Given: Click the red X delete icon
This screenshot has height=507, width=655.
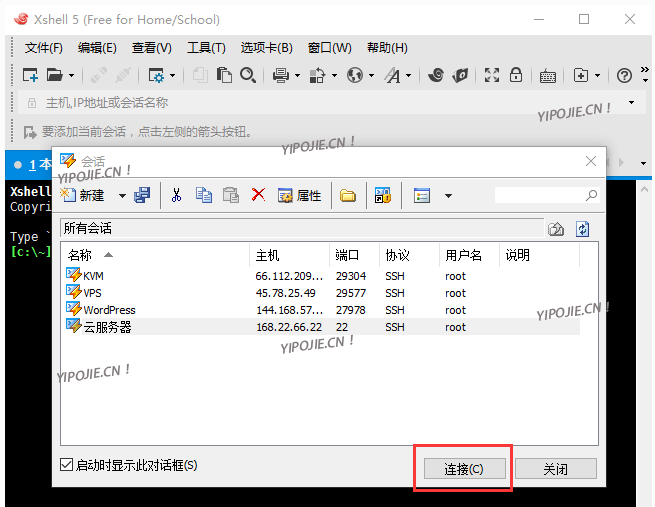Looking at the screenshot, I should coord(258,195).
